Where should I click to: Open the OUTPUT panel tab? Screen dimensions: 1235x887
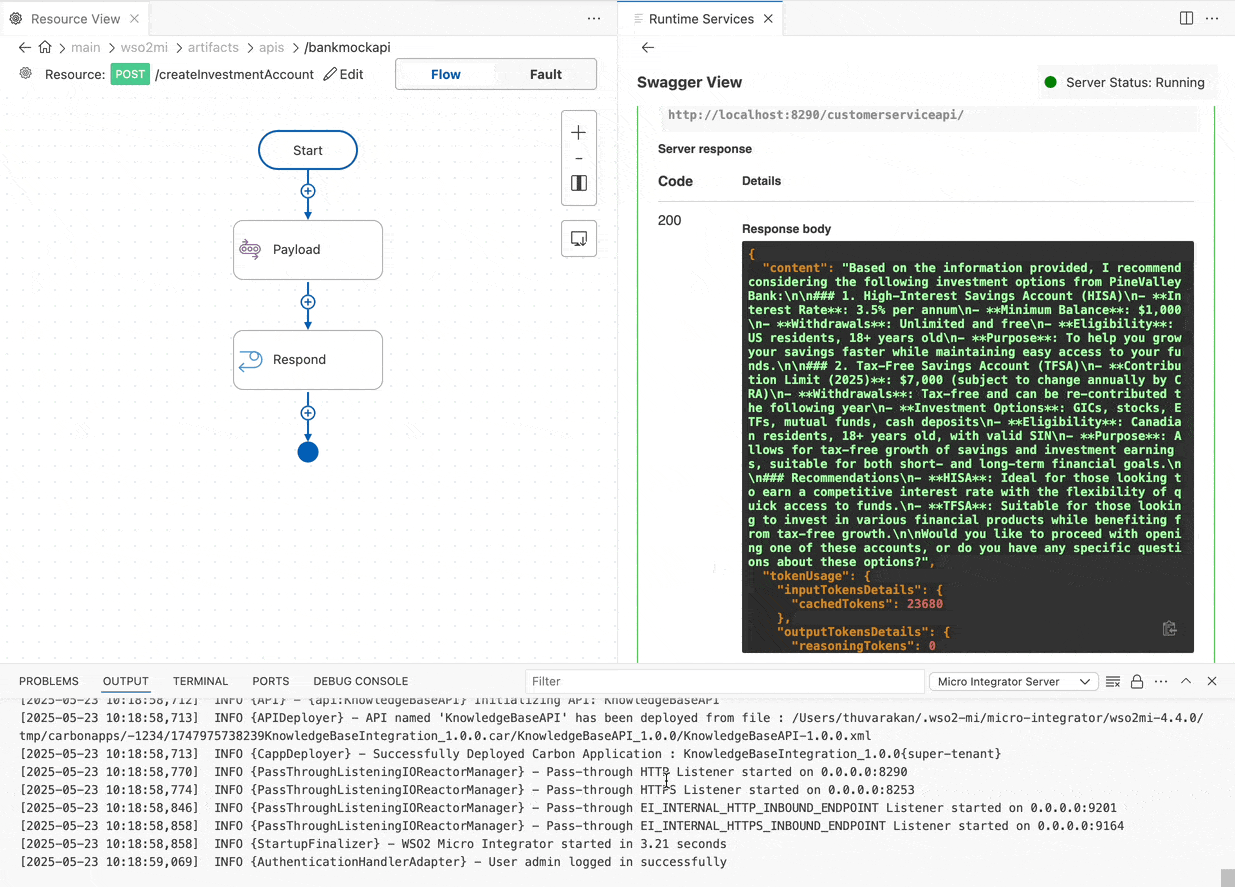click(126, 681)
